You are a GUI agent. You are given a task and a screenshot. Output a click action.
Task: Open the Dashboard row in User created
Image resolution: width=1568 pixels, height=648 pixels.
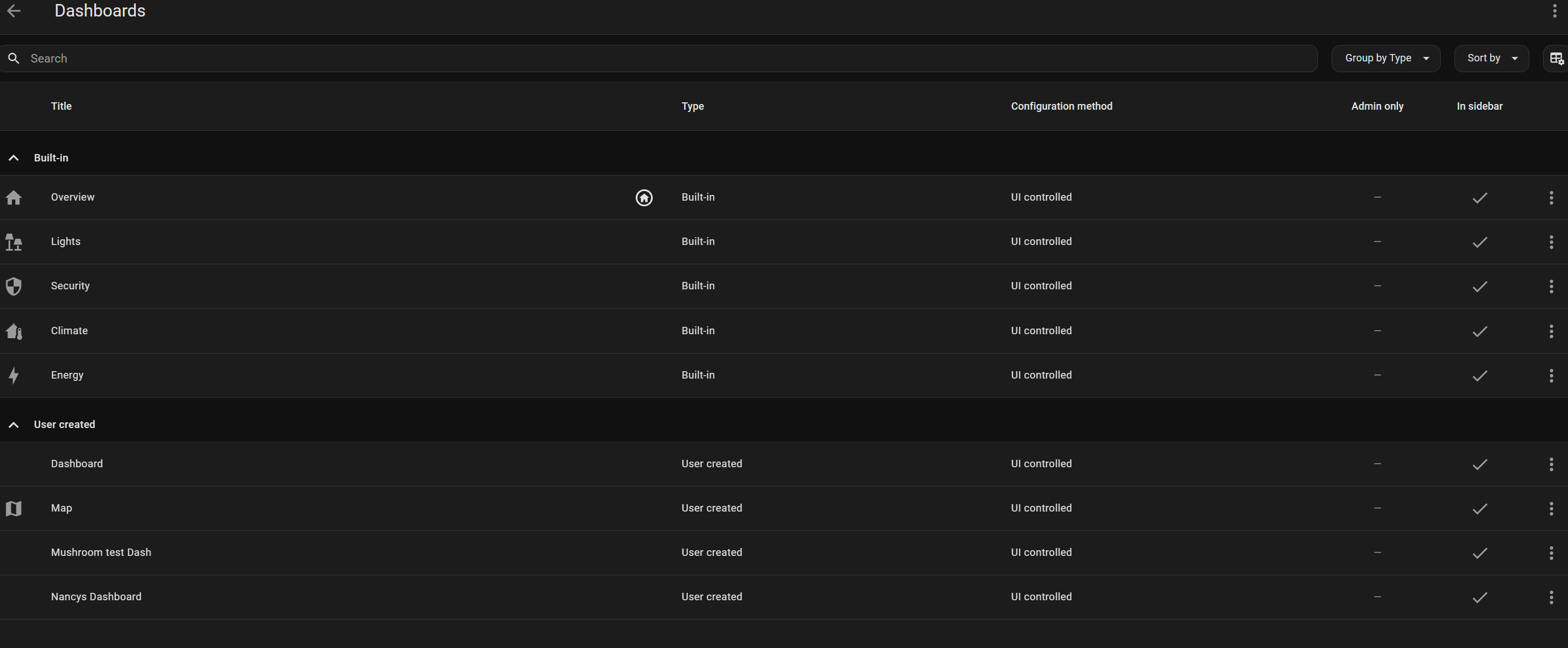pos(77,463)
